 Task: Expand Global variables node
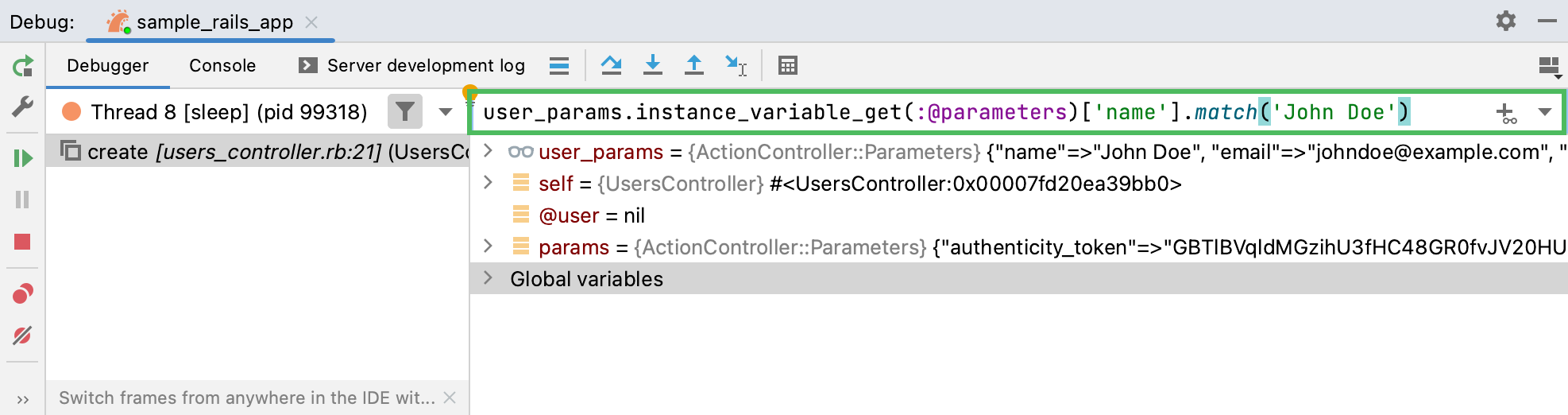click(489, 278)
